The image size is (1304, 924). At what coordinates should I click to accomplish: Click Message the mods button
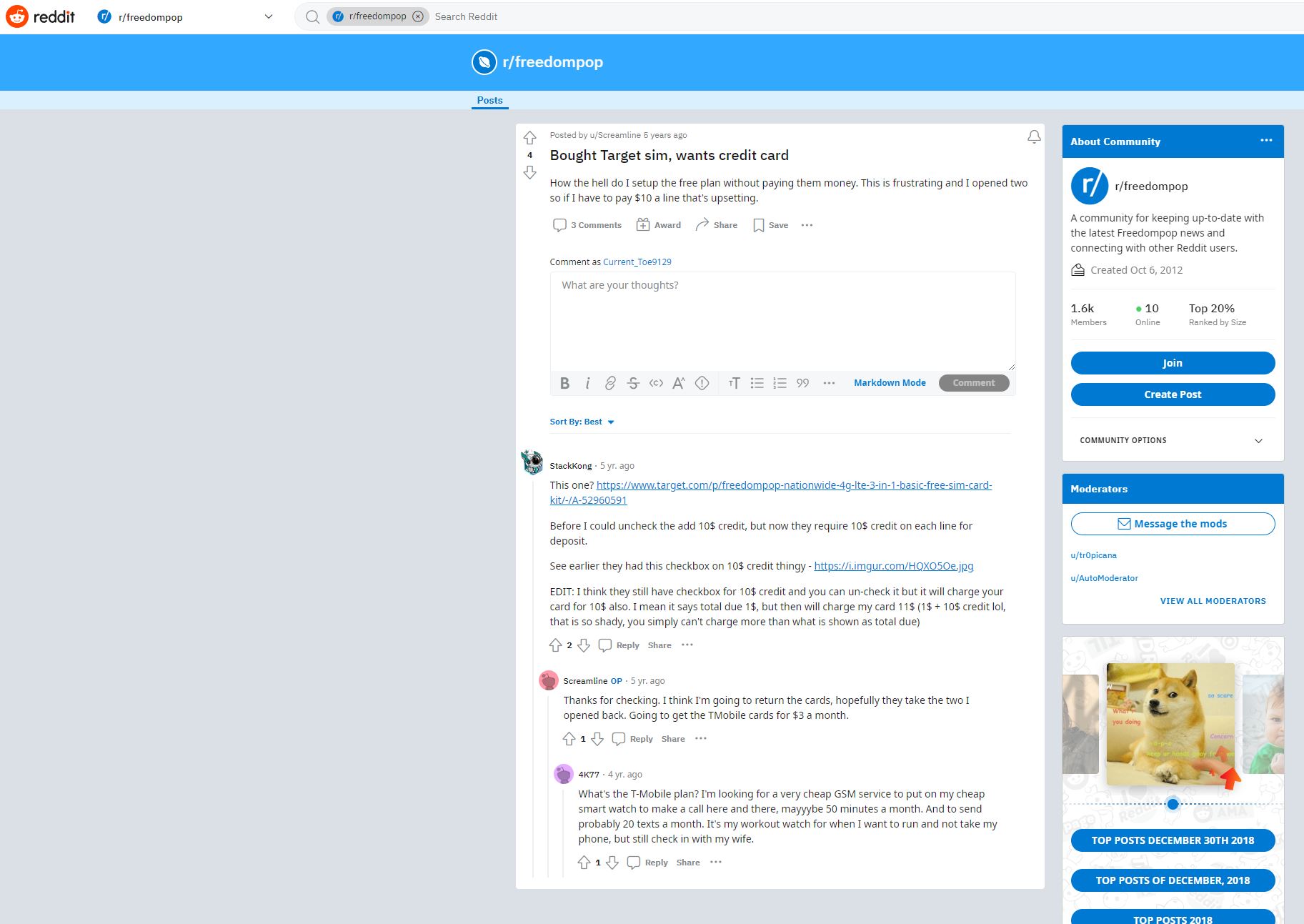pos(1173,524)
